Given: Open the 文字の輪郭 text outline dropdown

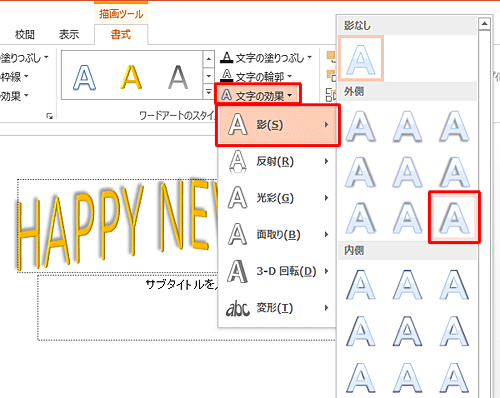Looking at the screenshot, I should point(256,77).
